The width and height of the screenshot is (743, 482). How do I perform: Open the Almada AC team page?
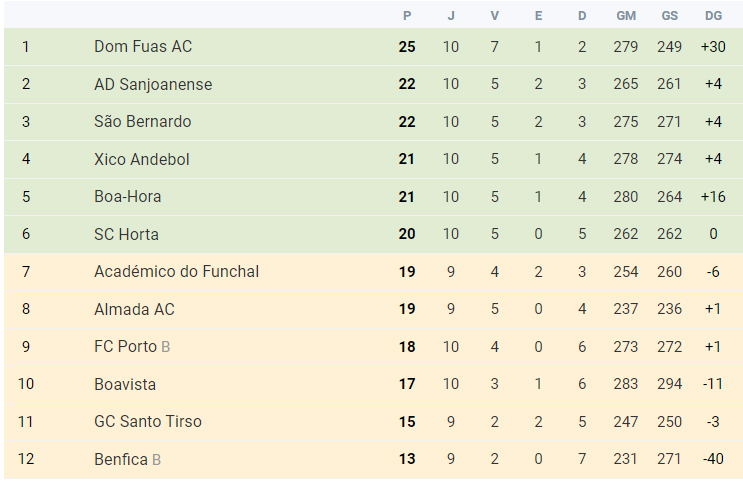pyautogui.click(x=134, y=309)
